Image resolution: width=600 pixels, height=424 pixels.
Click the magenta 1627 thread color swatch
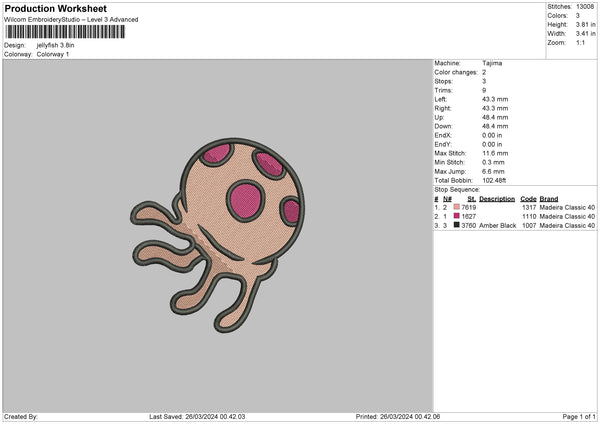(x=457, y=216)
